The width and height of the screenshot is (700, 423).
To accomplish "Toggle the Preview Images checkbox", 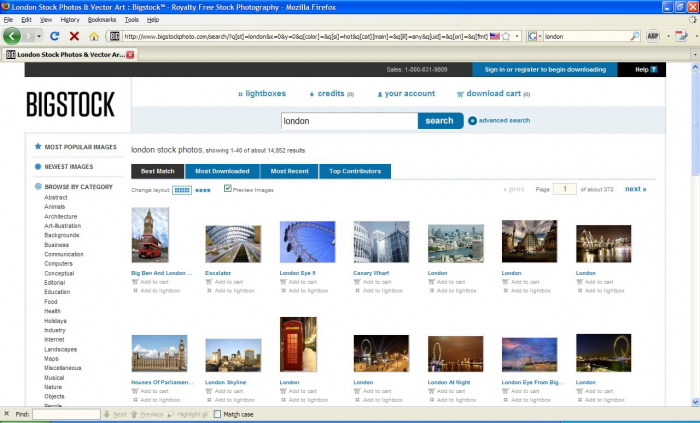I will click(x=228, y=188).
